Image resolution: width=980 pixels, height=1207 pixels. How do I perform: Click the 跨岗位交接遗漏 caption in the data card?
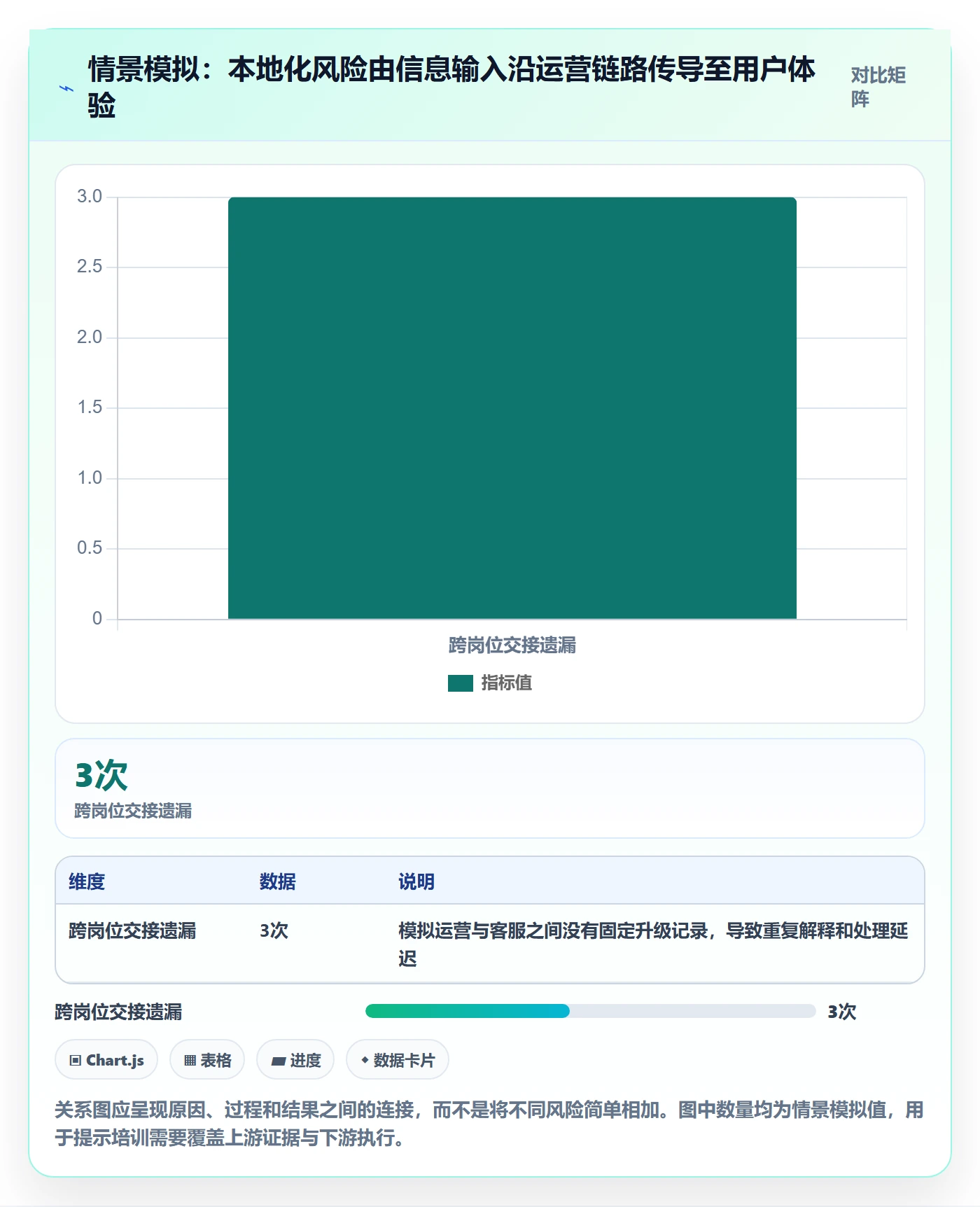pyautogui.click(x=133, y=811)
